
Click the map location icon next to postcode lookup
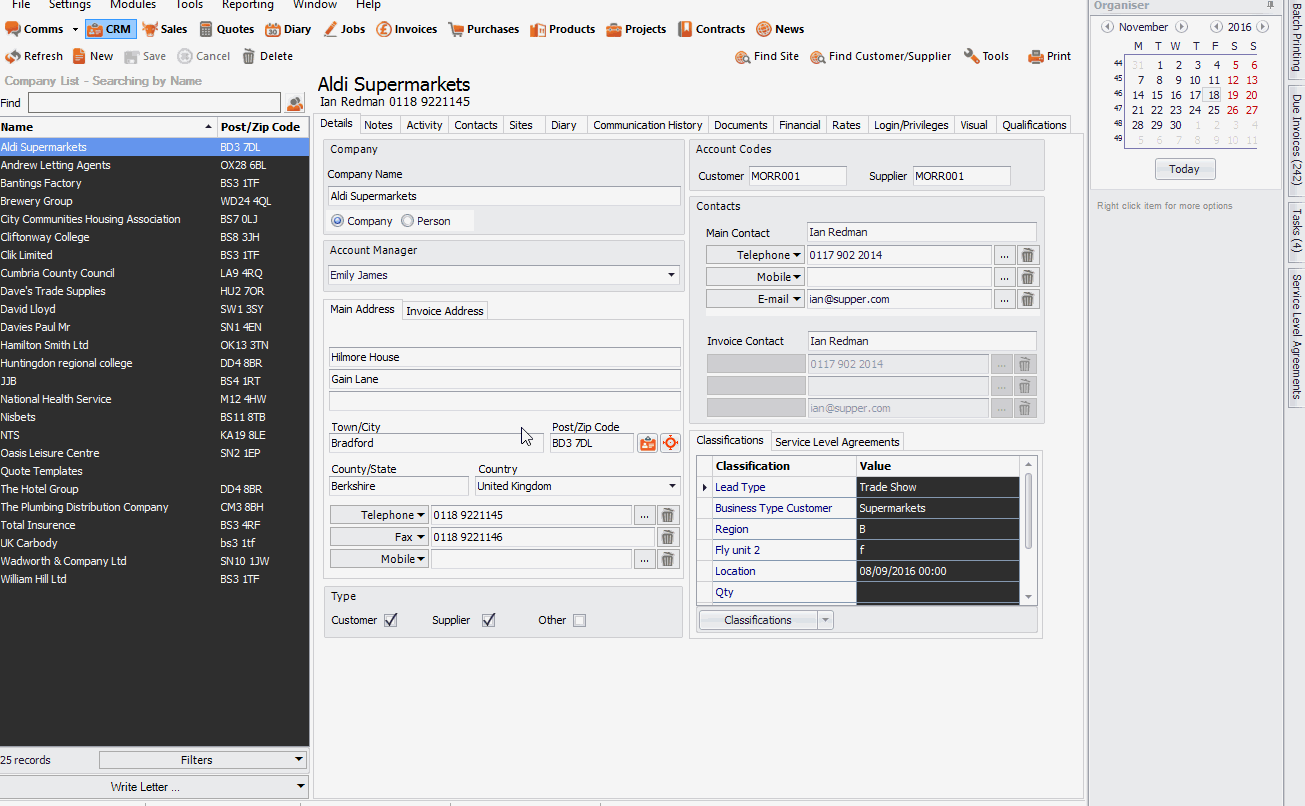[x=670, y=442]
